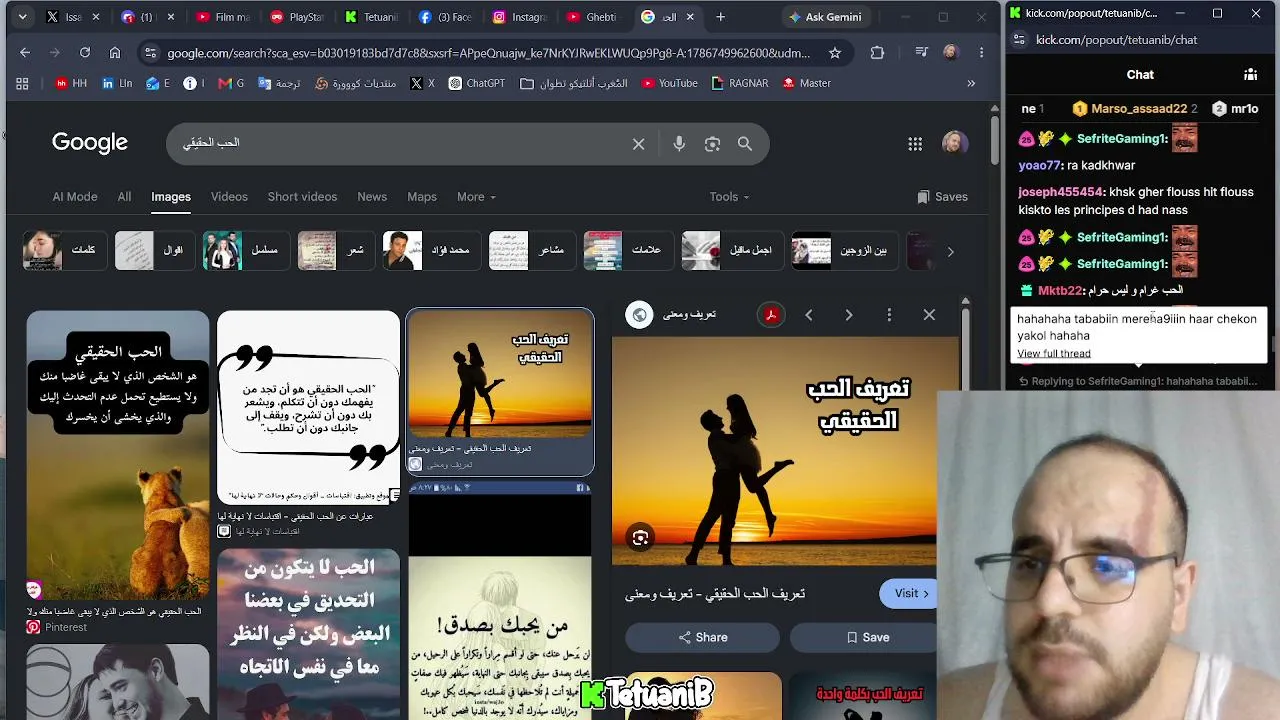Viewport: 1280px width, 720px height.
Task: Submit search with the magnifier icon
Action: point(745,144)
